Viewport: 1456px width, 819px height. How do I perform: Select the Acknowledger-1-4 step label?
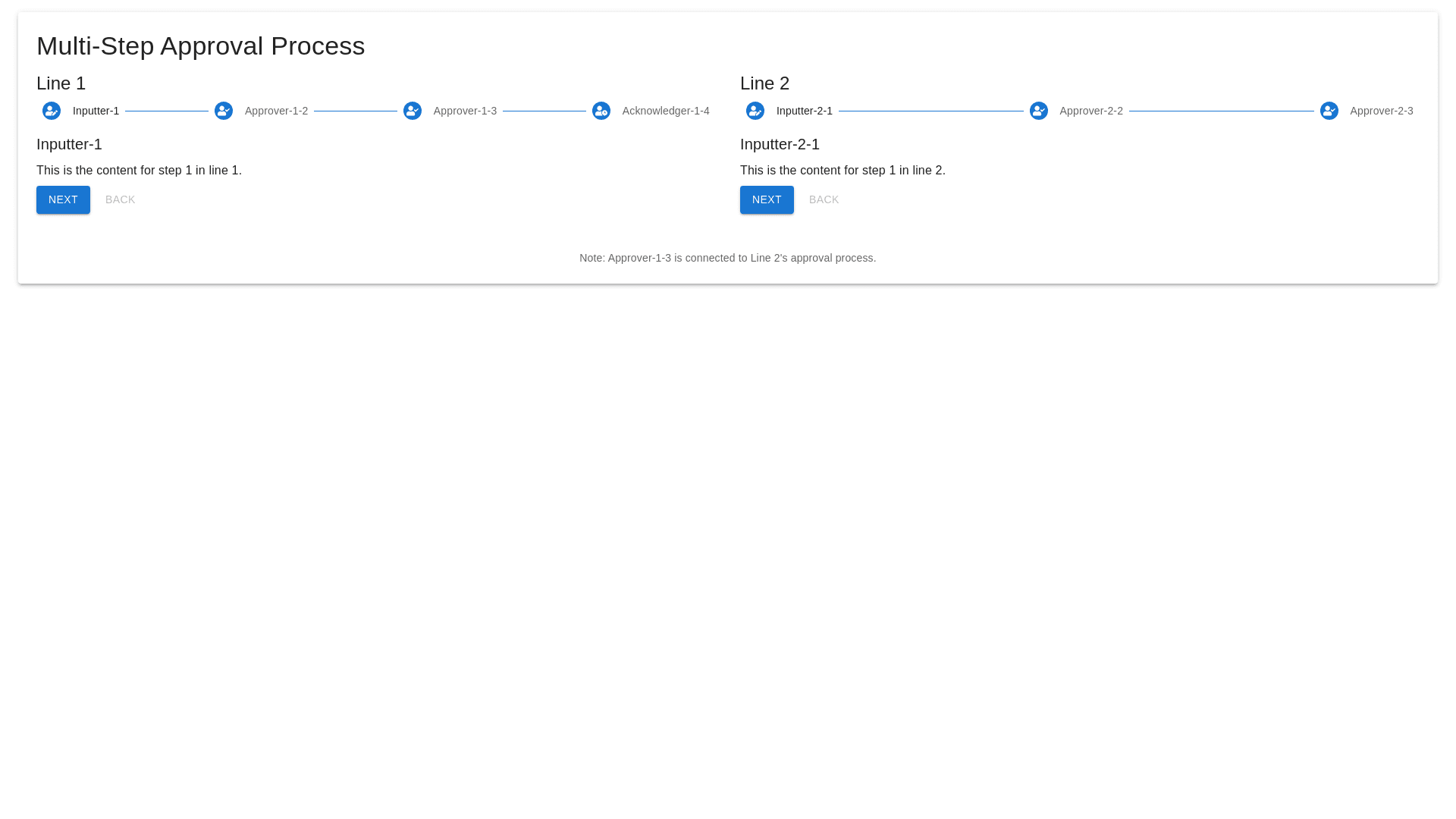tap(666, 111)
